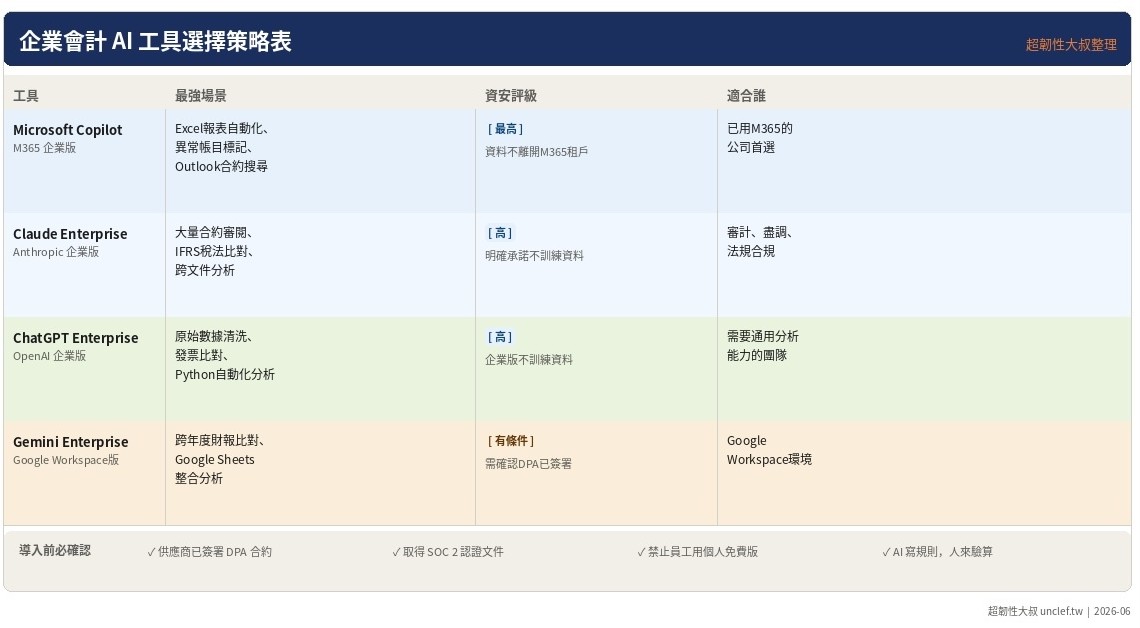Click 企業版不訓練資料 note
The image size is (1140, 628).
[x=529, y=359]
